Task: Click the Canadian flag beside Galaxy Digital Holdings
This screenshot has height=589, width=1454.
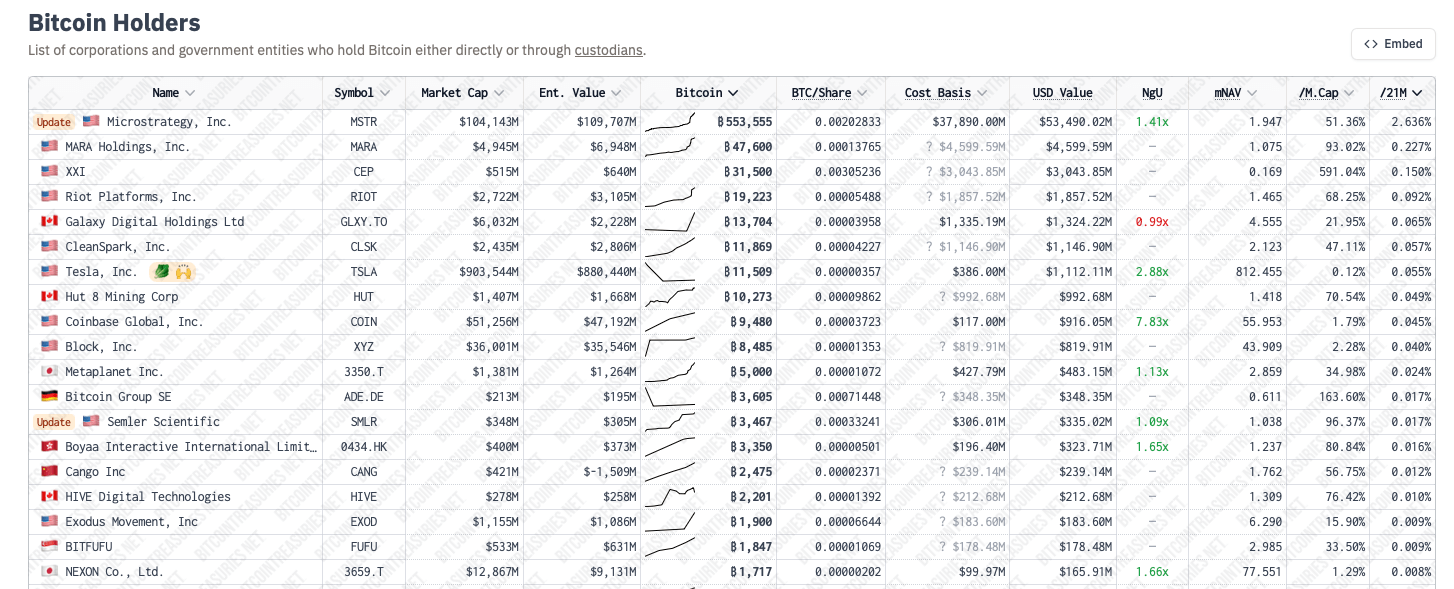Action: [x=49, y=222]
